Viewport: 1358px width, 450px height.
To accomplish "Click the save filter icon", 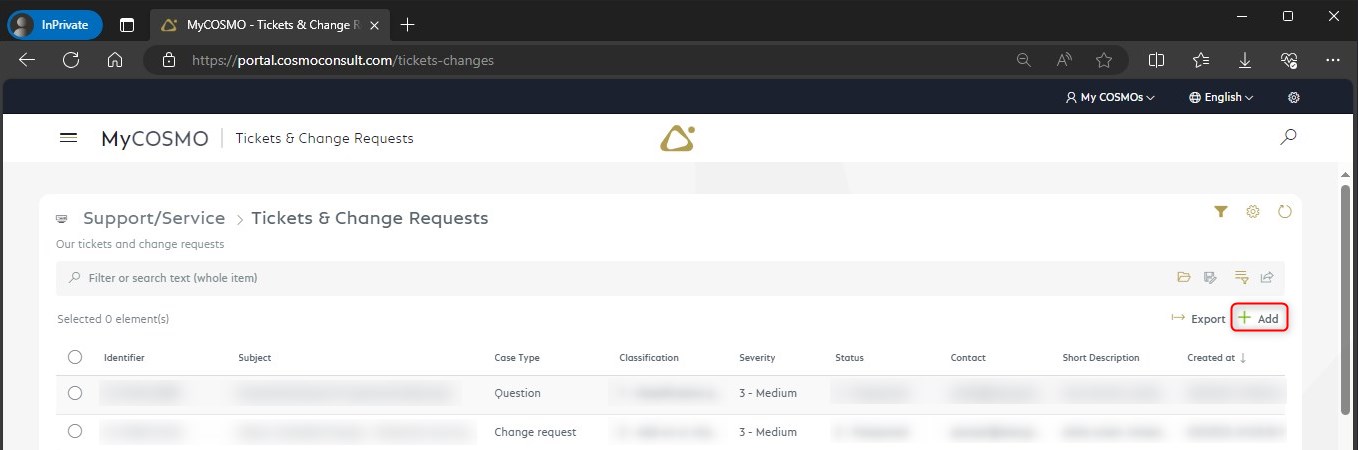I will coord(1211,278).
